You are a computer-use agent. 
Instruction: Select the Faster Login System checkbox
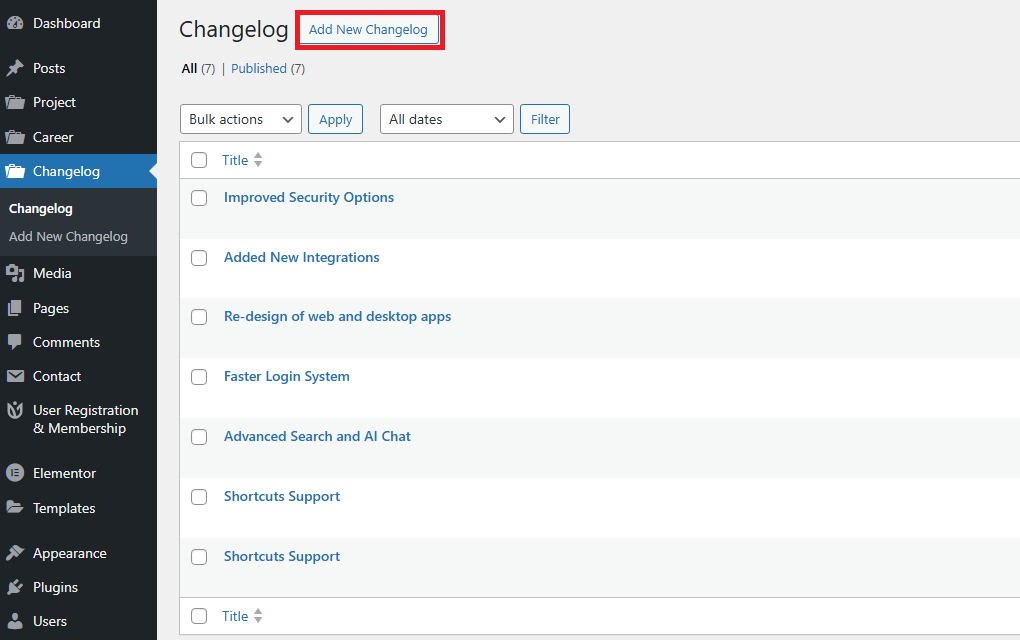pyautogui.click(x=199, y=377)
